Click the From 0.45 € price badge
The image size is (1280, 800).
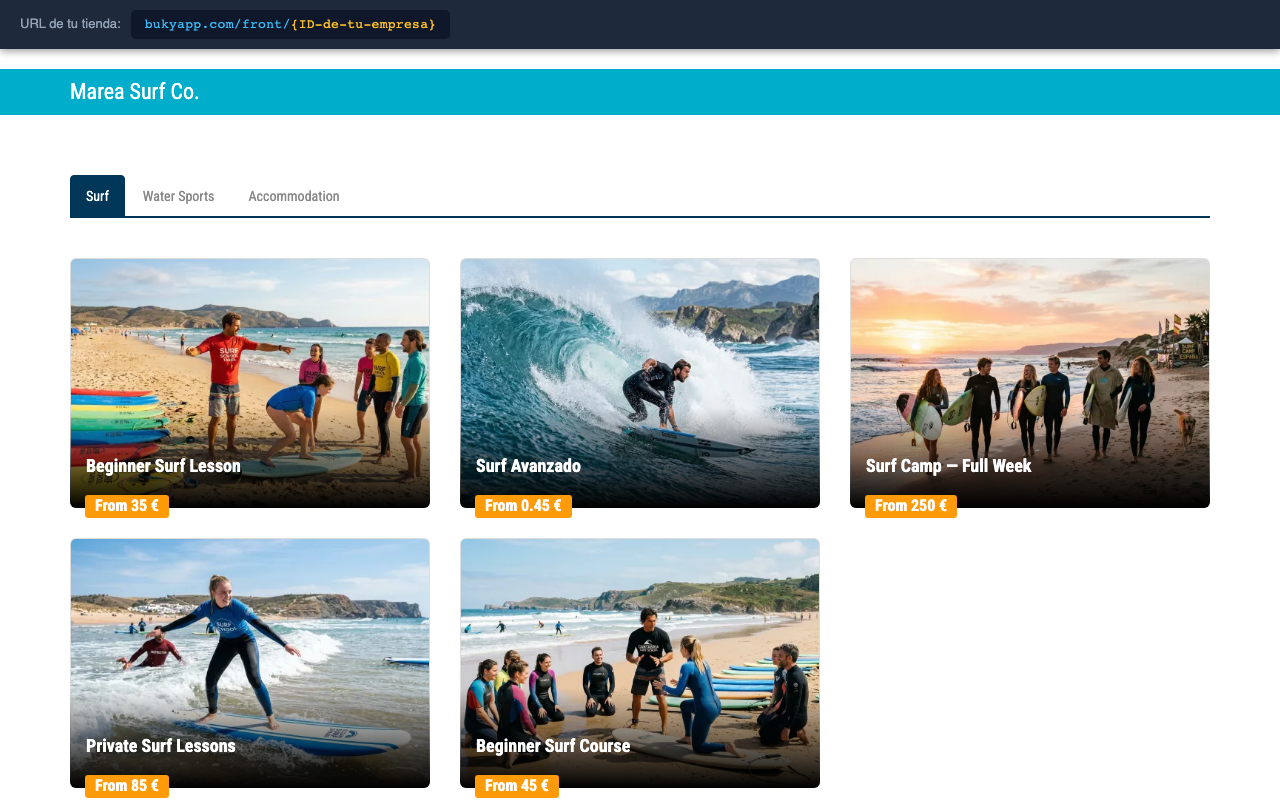523,506
